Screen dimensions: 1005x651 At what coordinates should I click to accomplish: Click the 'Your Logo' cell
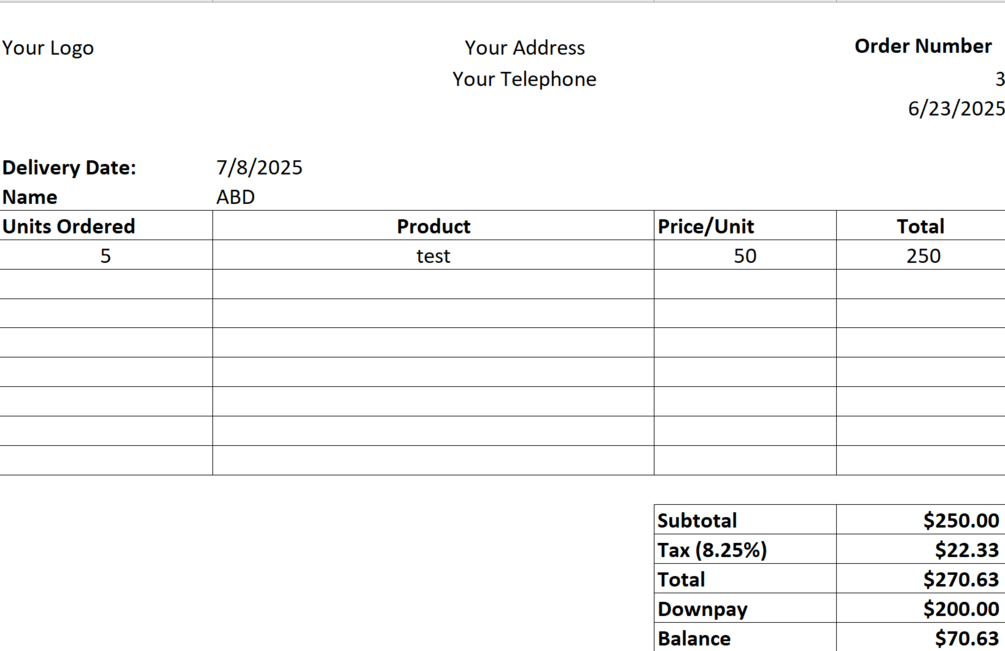pos(48,48)
